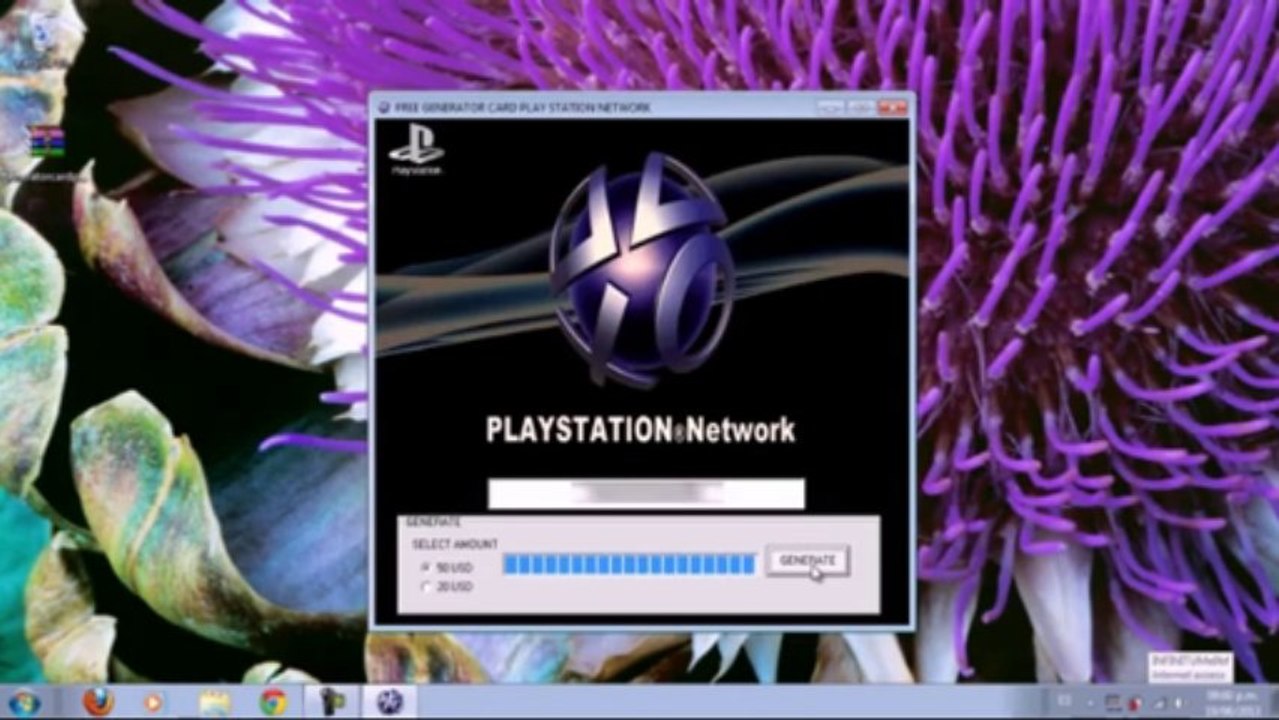Click the desktop shortcut icon at top left
This screenshot has height=720, width=1279.
pyautogui.click(x=46, y=142)
